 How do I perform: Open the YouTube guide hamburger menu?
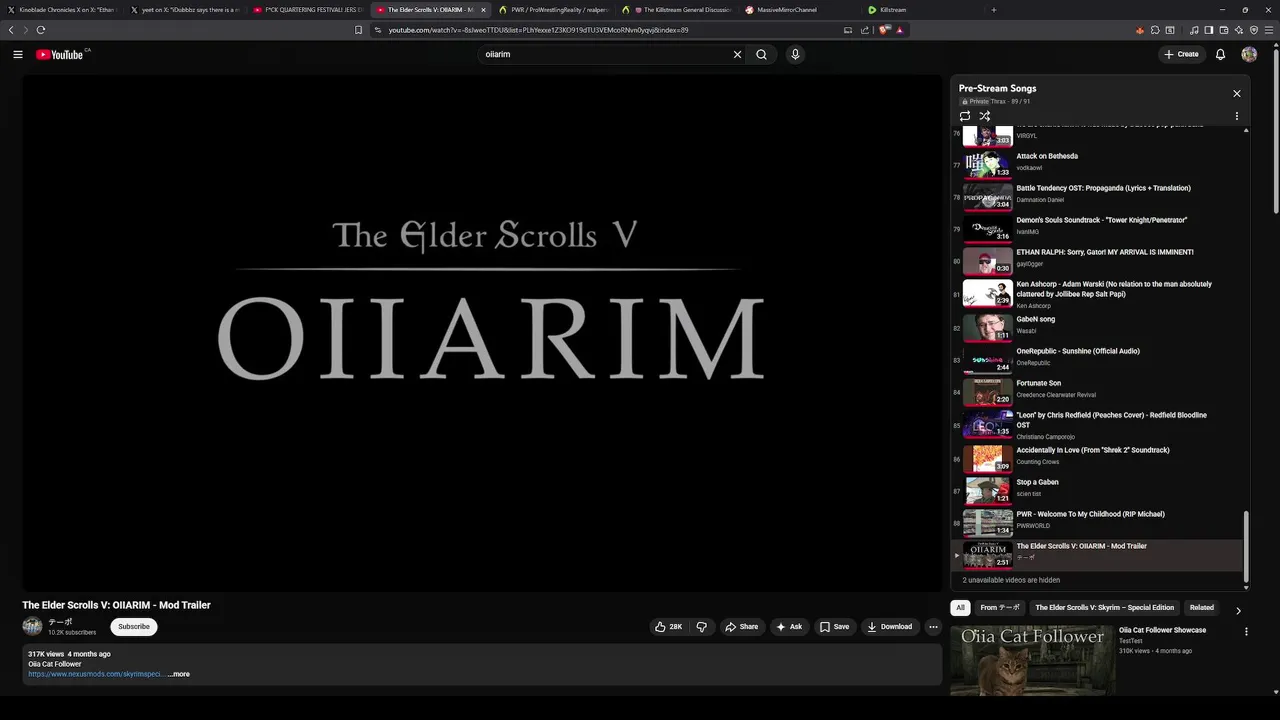point(17,54)
